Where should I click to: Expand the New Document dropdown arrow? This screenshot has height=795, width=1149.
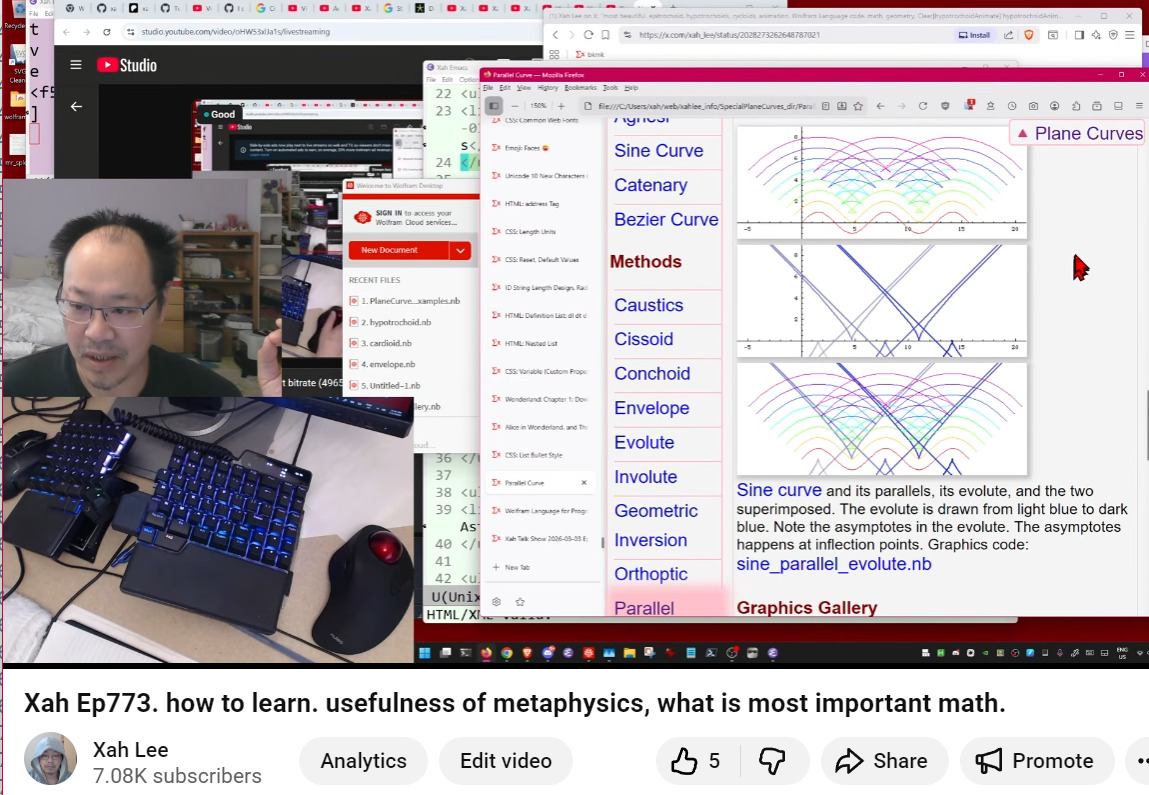coord(460,250)
